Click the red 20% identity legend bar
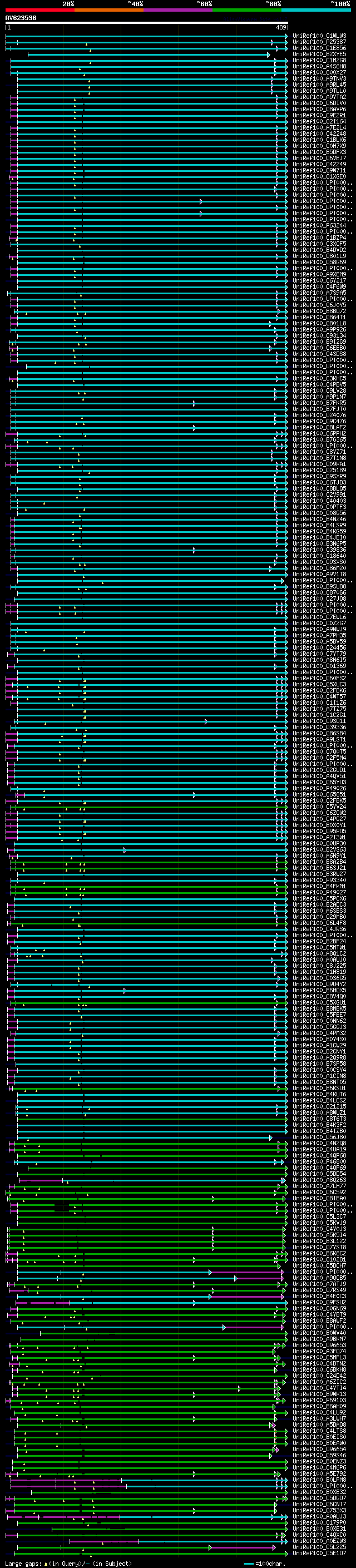Image resolution: width=356 pixels, height=1568 pixels. point(39,11)
